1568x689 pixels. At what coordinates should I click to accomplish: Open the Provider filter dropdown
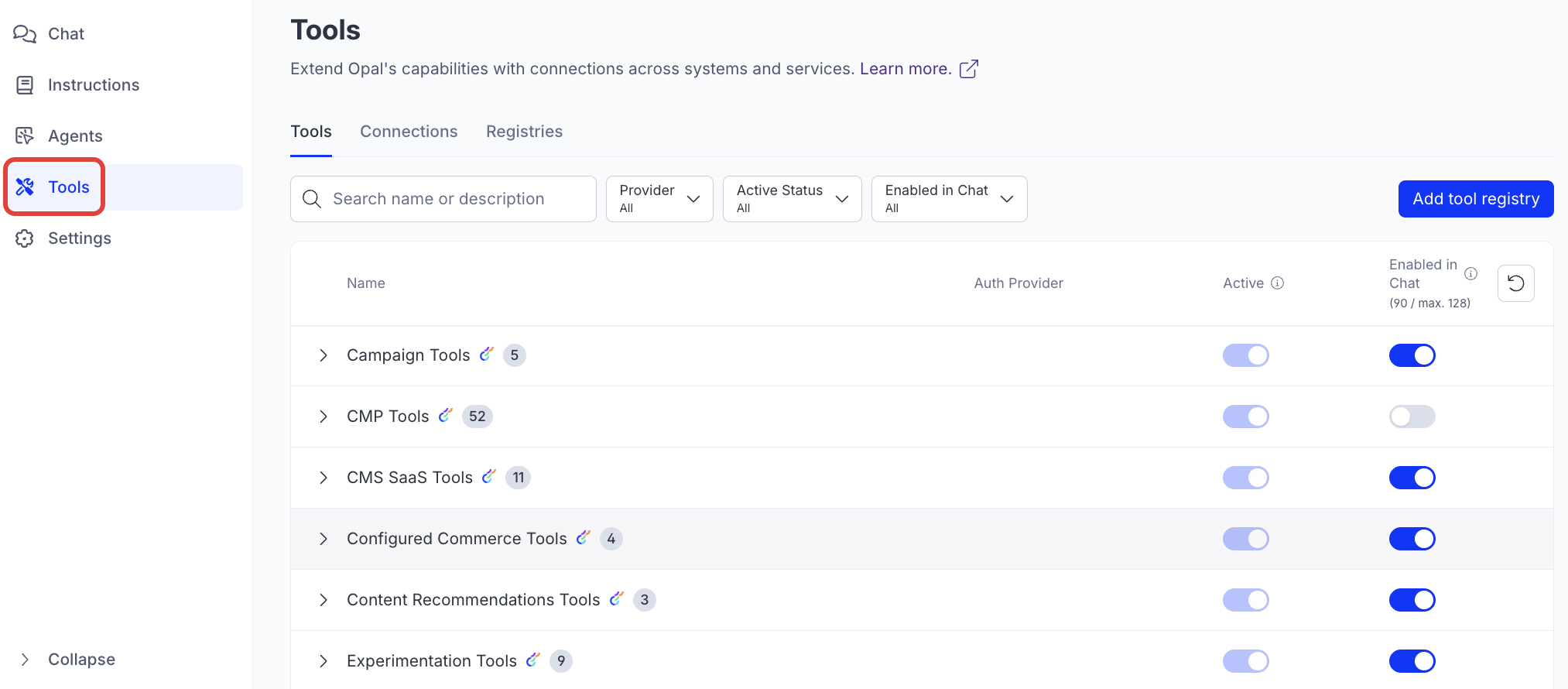coord(659,199)
